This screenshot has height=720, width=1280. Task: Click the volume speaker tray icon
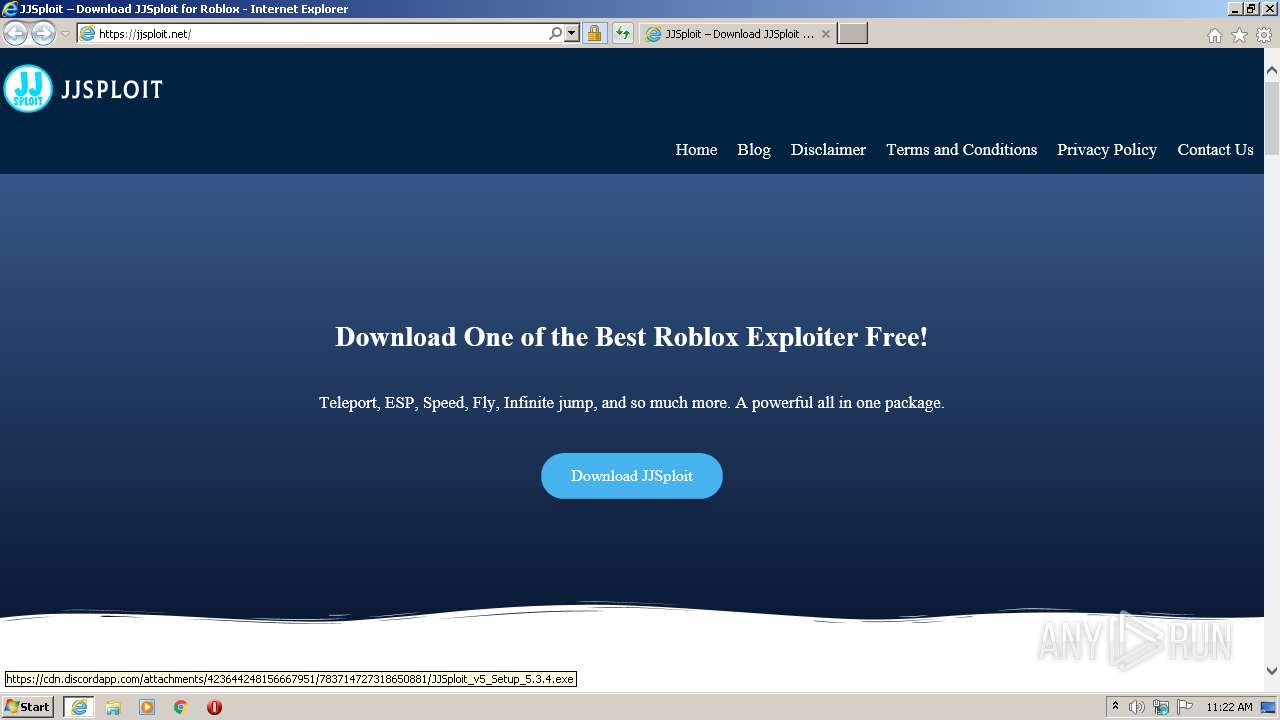[x=1137, y=707]
